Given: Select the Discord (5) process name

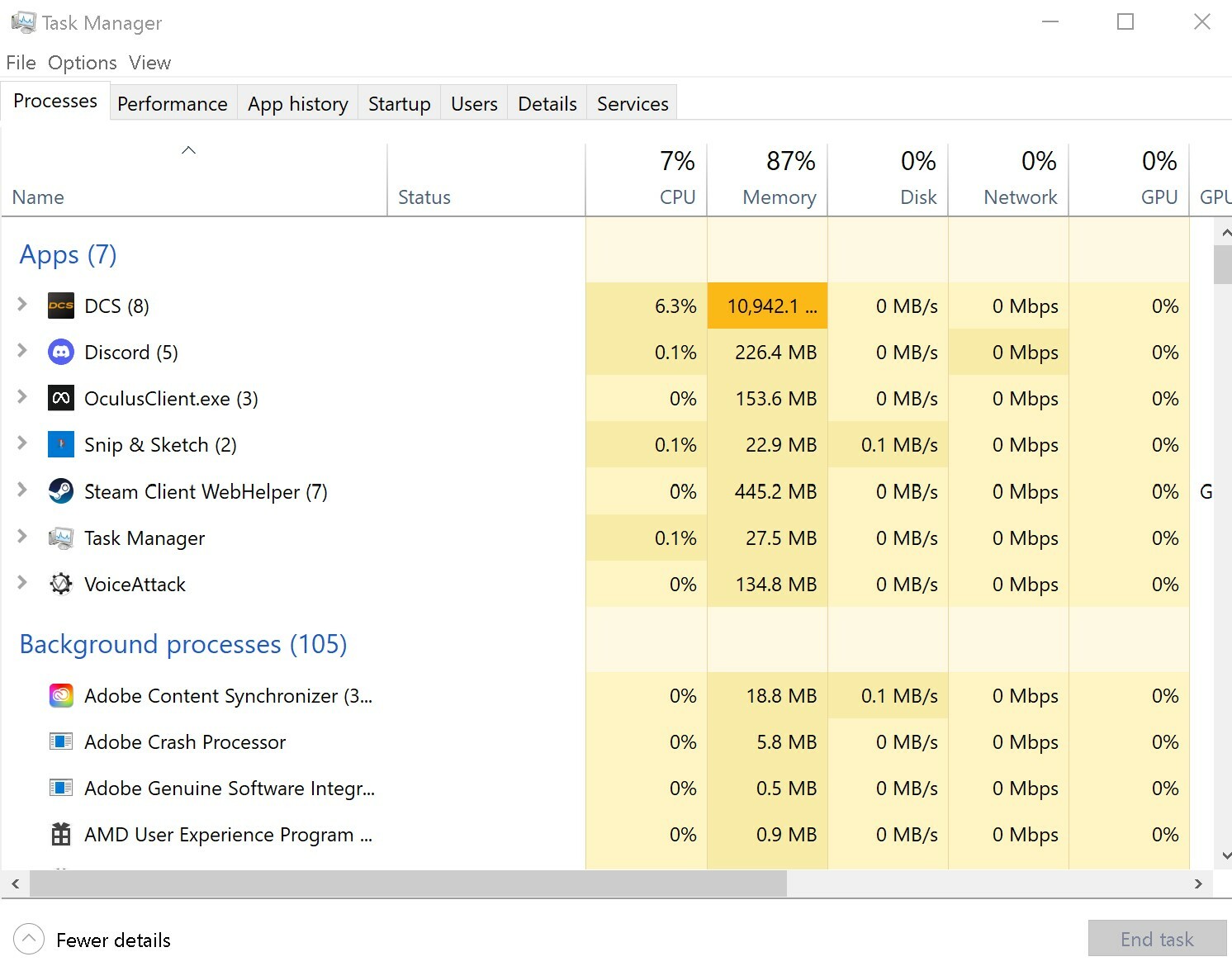Looking at the screenshot, I should (131, 353).
